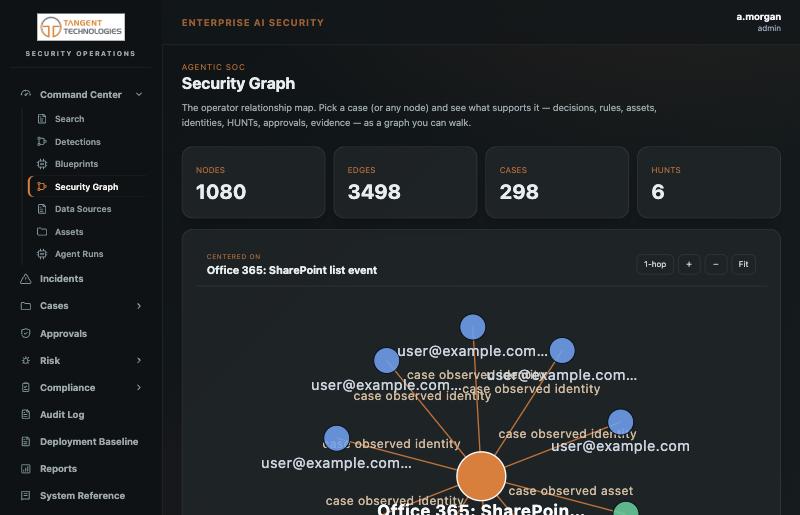This screenshot has height=515, width=800.
Task: Open the Search menu item
Action: pos(69,119)
